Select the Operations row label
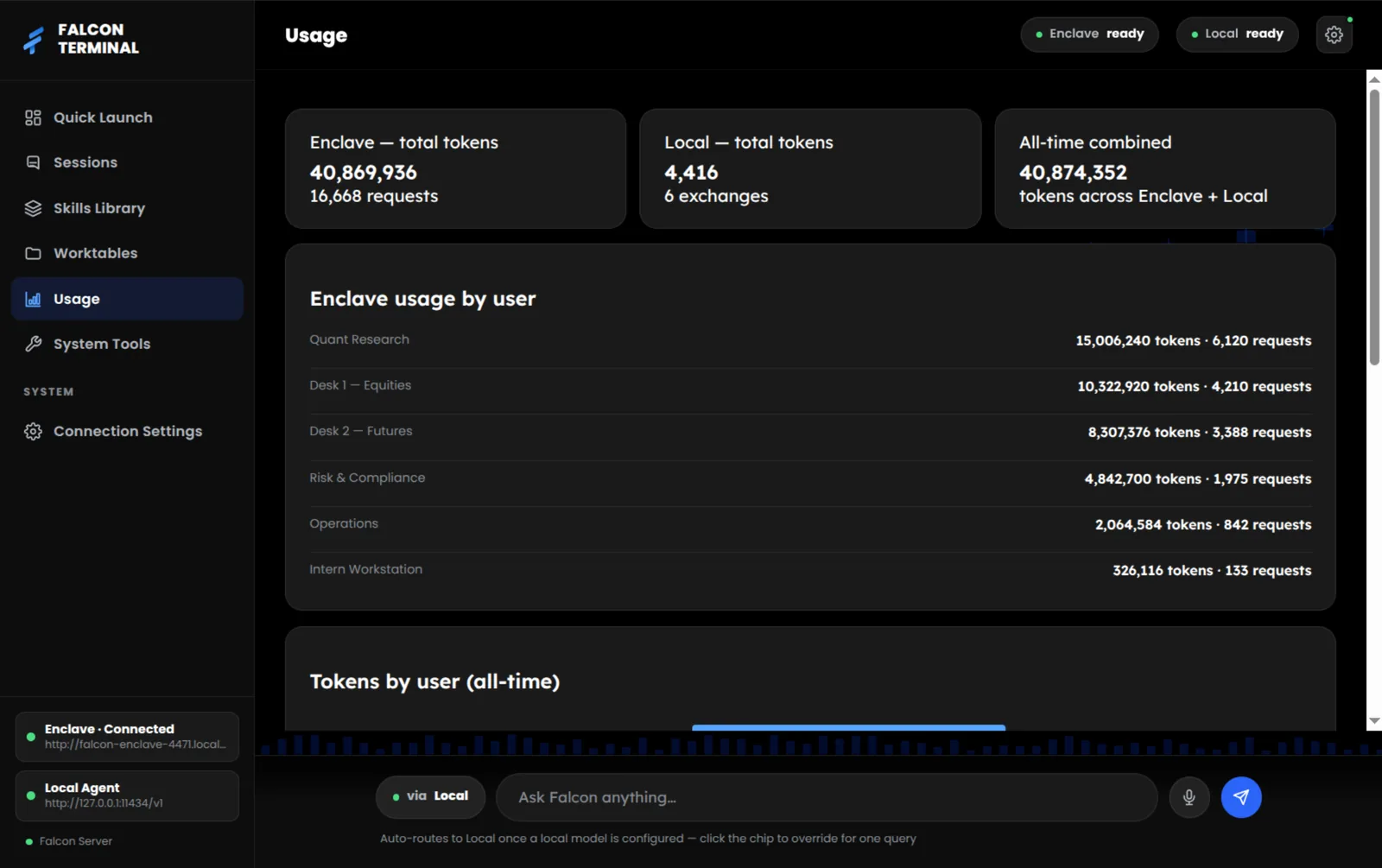1382x868 pixels. pos(344,523)
